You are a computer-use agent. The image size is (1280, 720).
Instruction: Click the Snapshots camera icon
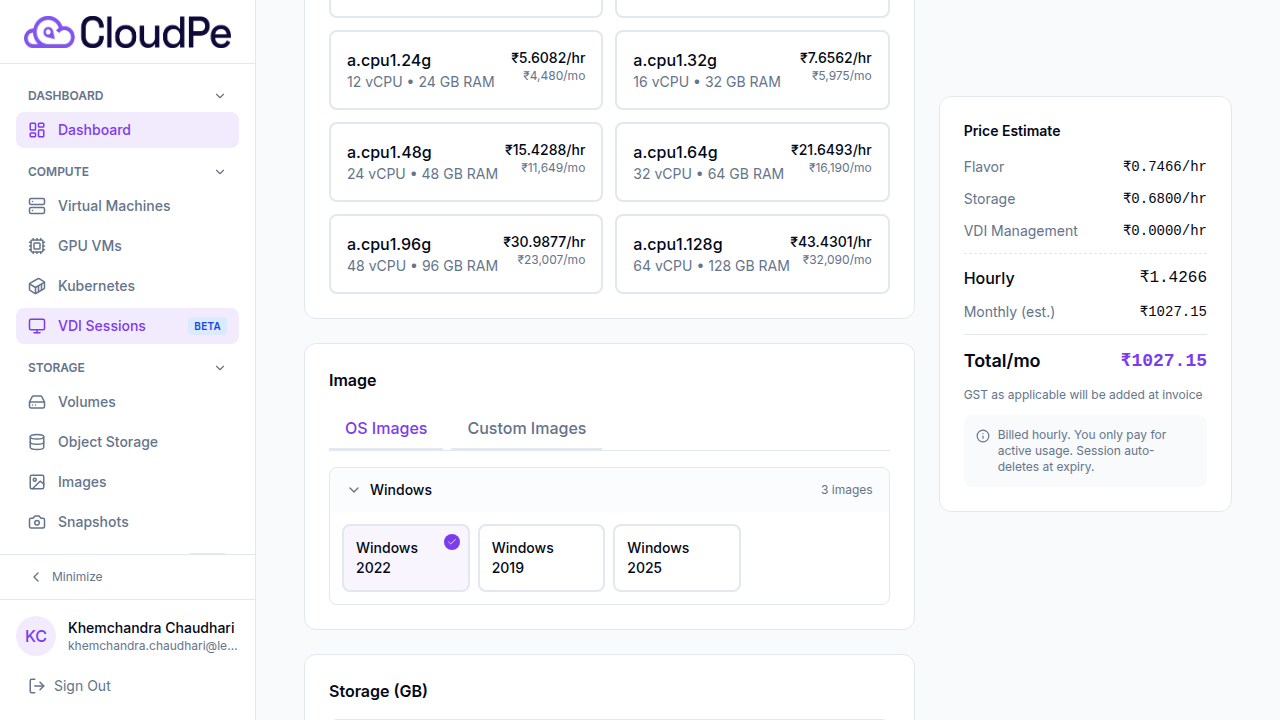click(37, 522)
